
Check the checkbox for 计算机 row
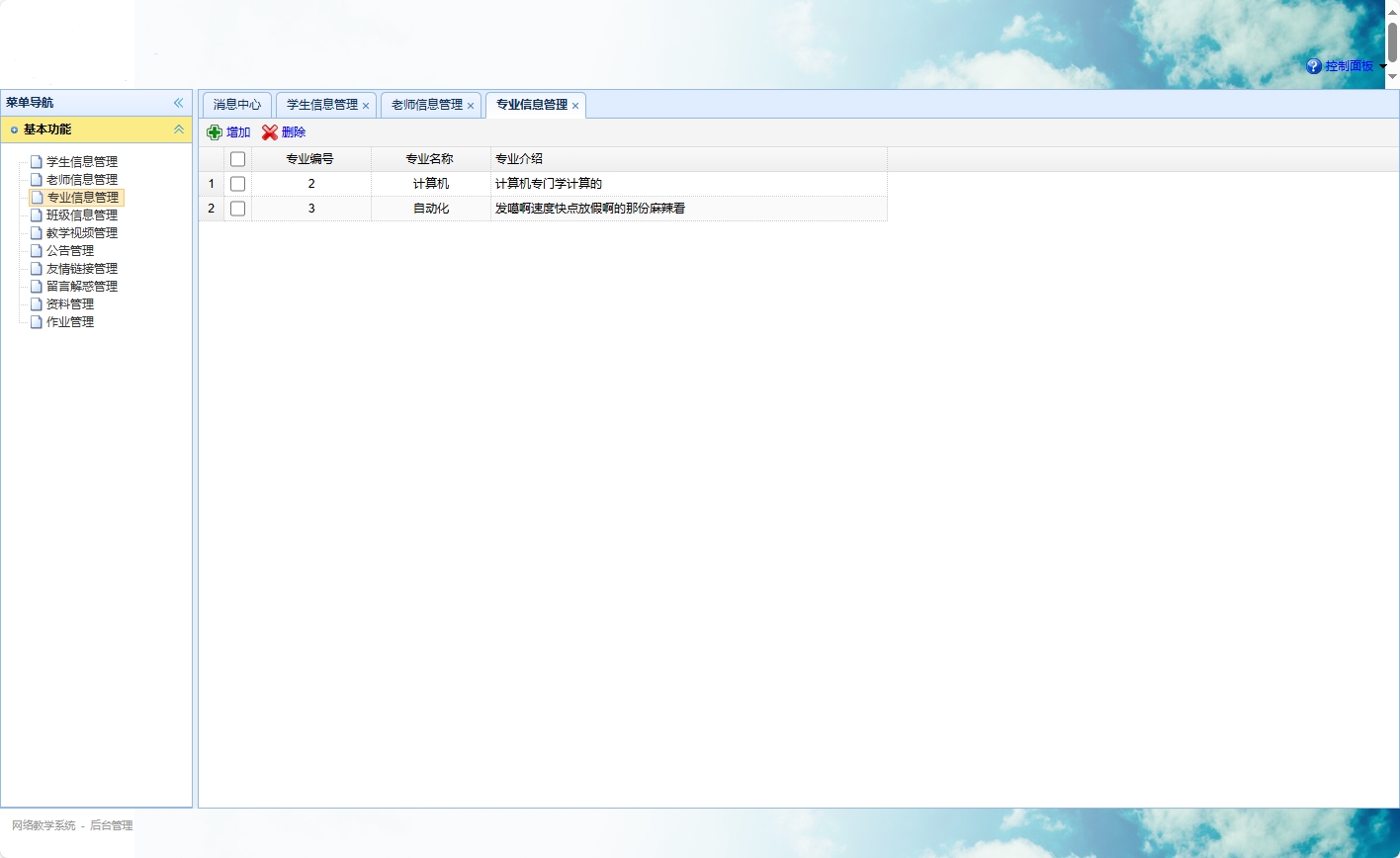237,184
